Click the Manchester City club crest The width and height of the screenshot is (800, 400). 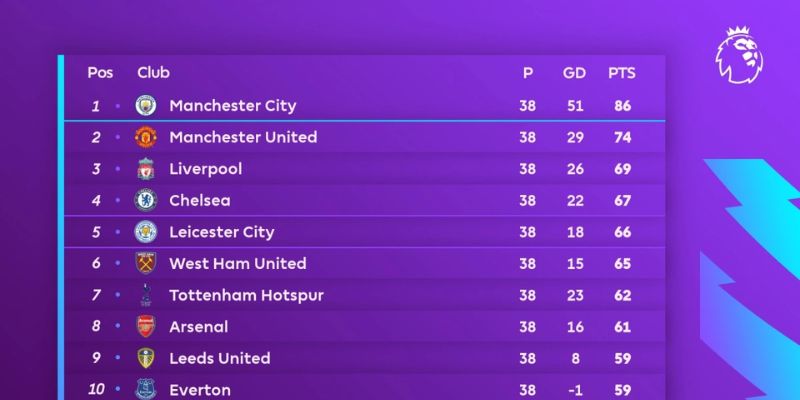[146, 105]
